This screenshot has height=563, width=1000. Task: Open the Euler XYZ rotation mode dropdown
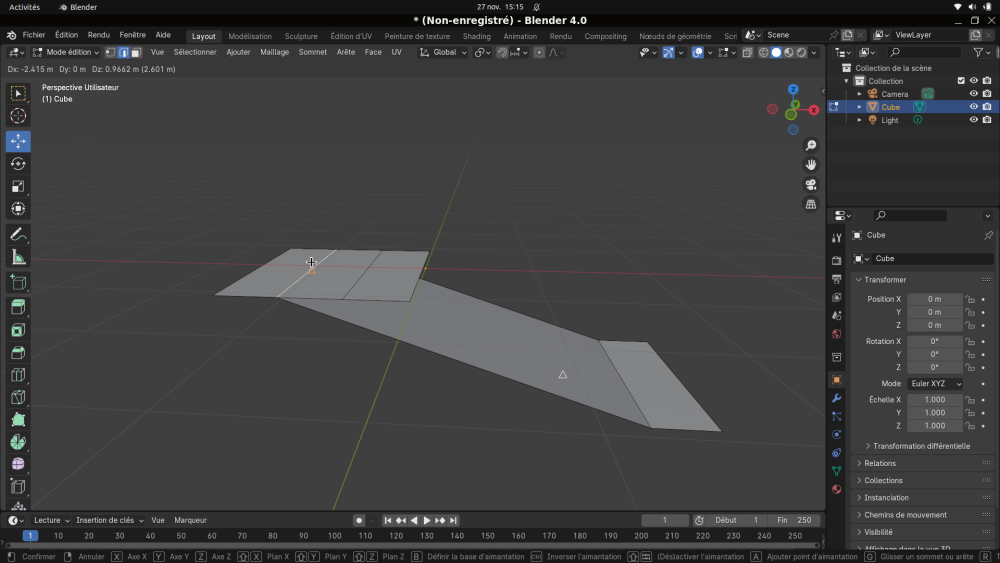[935, 384]
